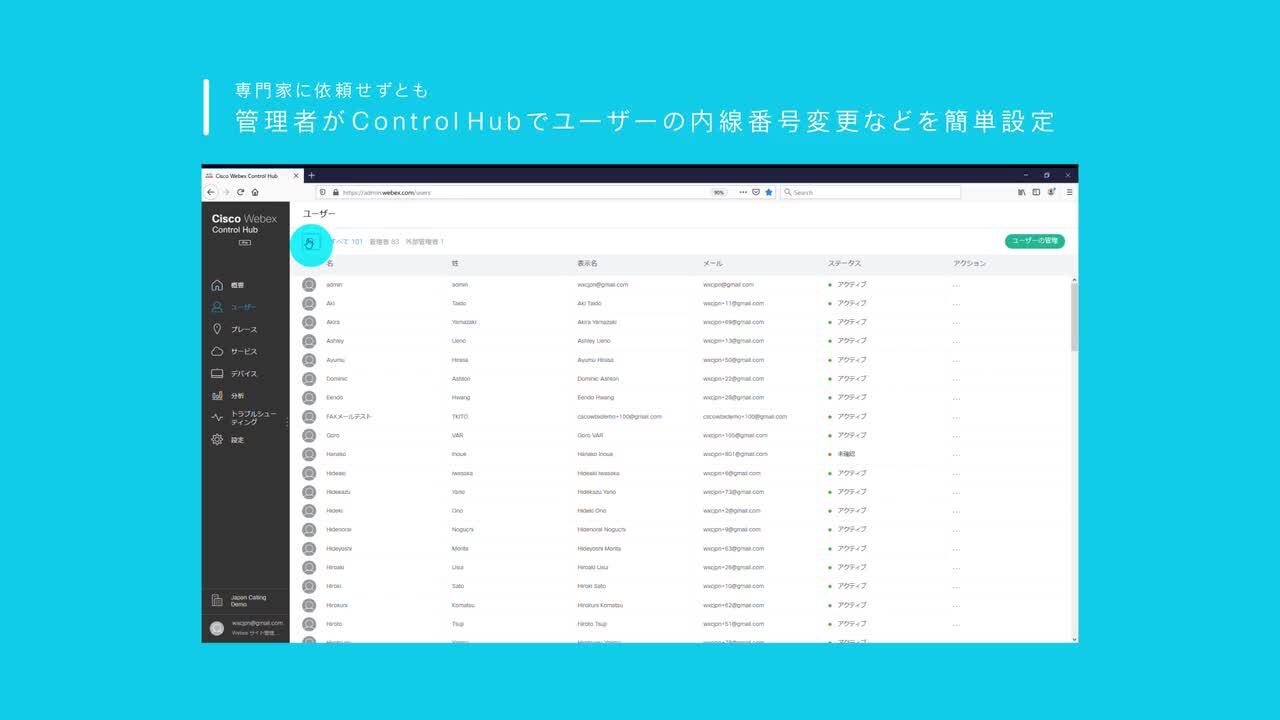Screen dimensions: 1280x720
Task: Open actions menu for Hiroki Sato
Action: coord(956,586)
